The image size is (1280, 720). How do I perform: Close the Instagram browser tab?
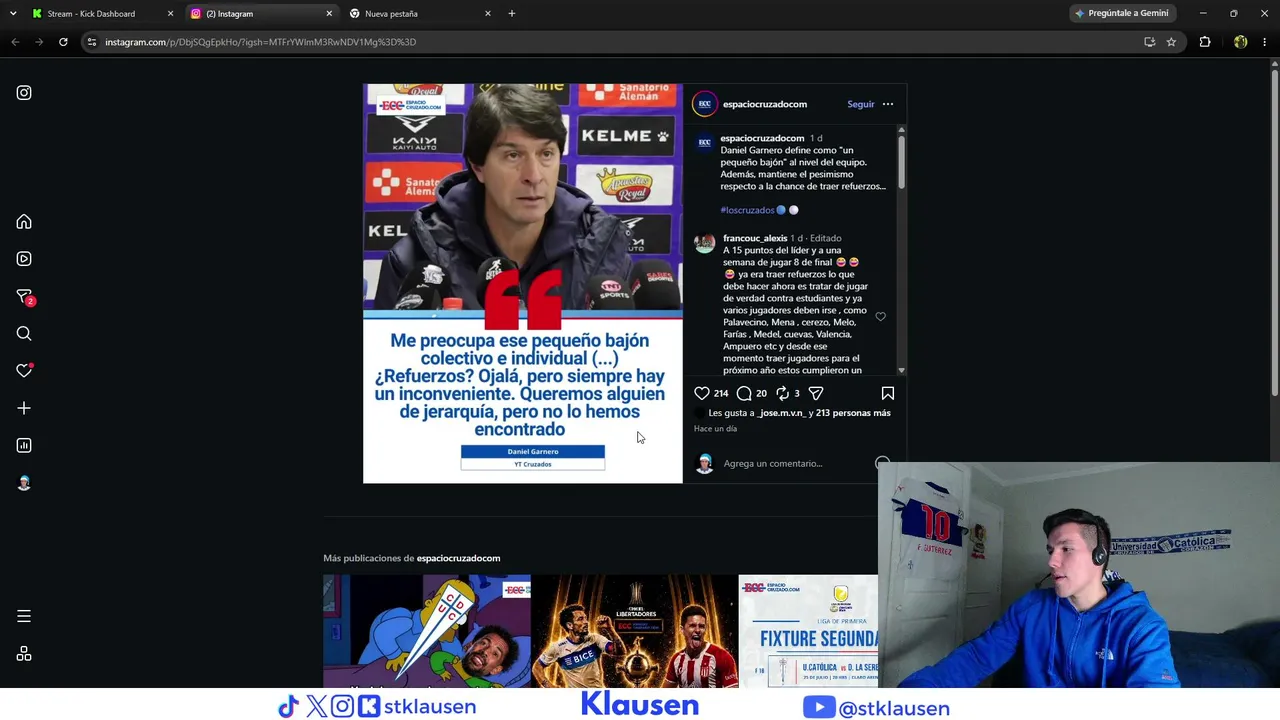[329, 14]
